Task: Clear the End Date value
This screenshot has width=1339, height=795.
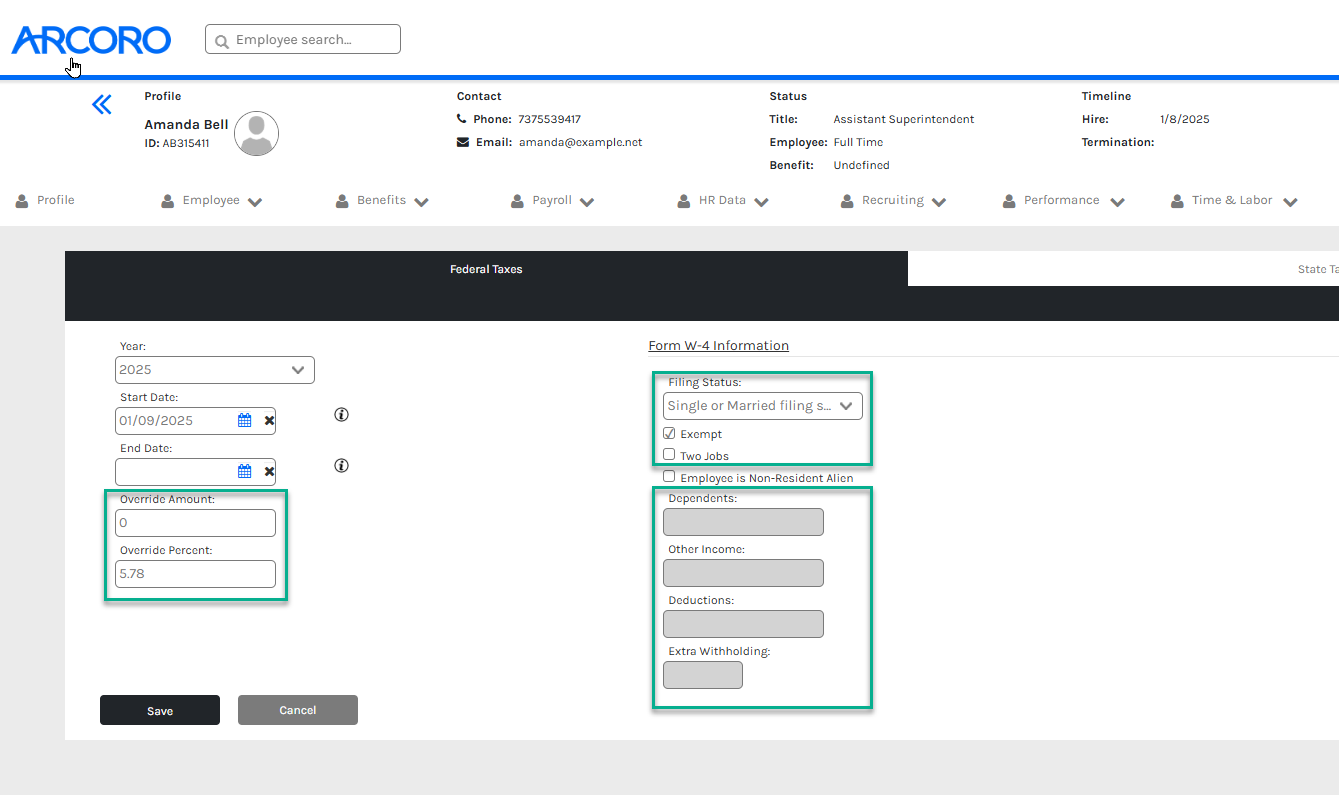Action: coord(269,471)
